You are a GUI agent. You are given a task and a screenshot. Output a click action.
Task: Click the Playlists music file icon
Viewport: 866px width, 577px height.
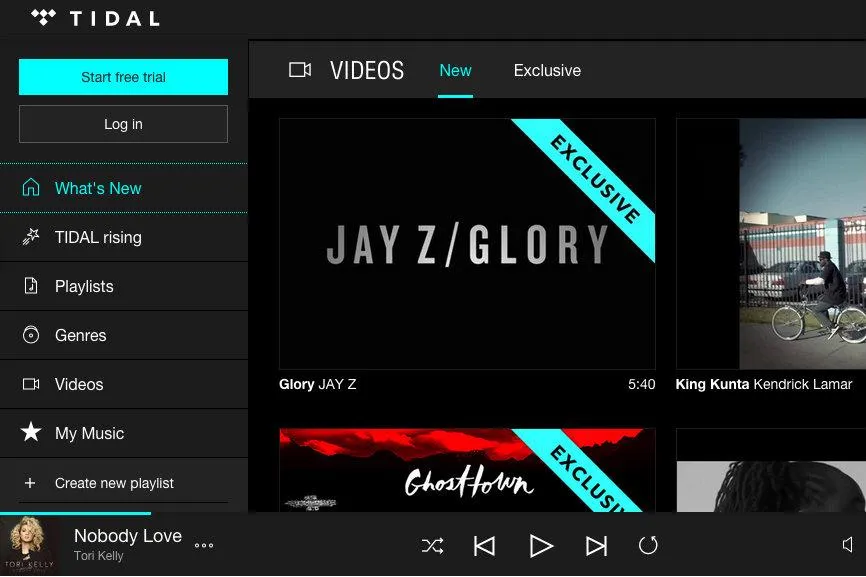coord(31,286)
